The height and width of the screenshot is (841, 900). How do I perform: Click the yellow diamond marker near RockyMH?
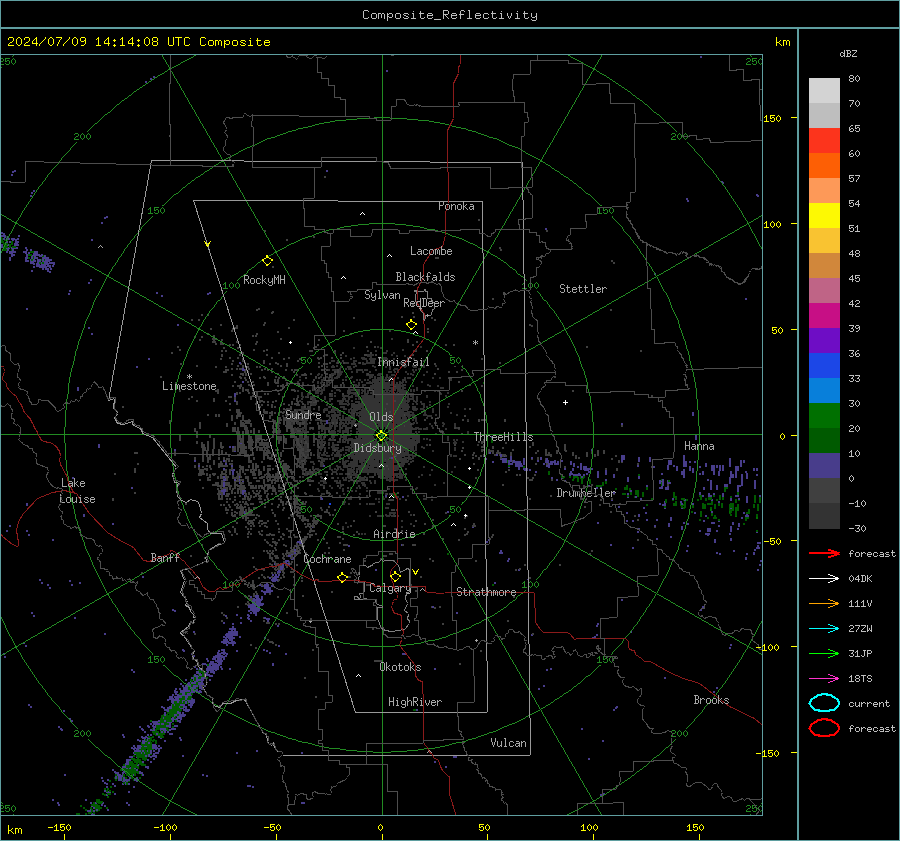click(267, 261)
